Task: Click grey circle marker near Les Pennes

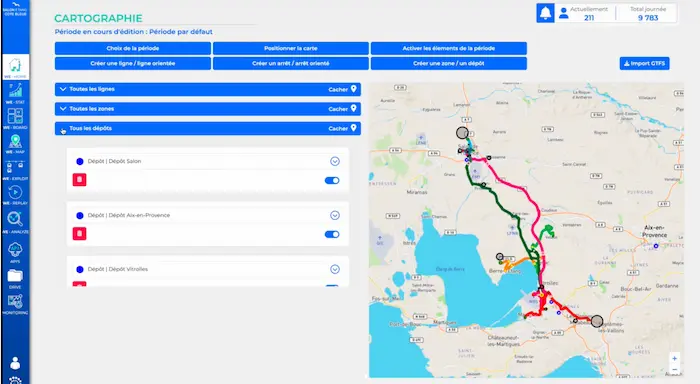Action: (x=597, y=321)
